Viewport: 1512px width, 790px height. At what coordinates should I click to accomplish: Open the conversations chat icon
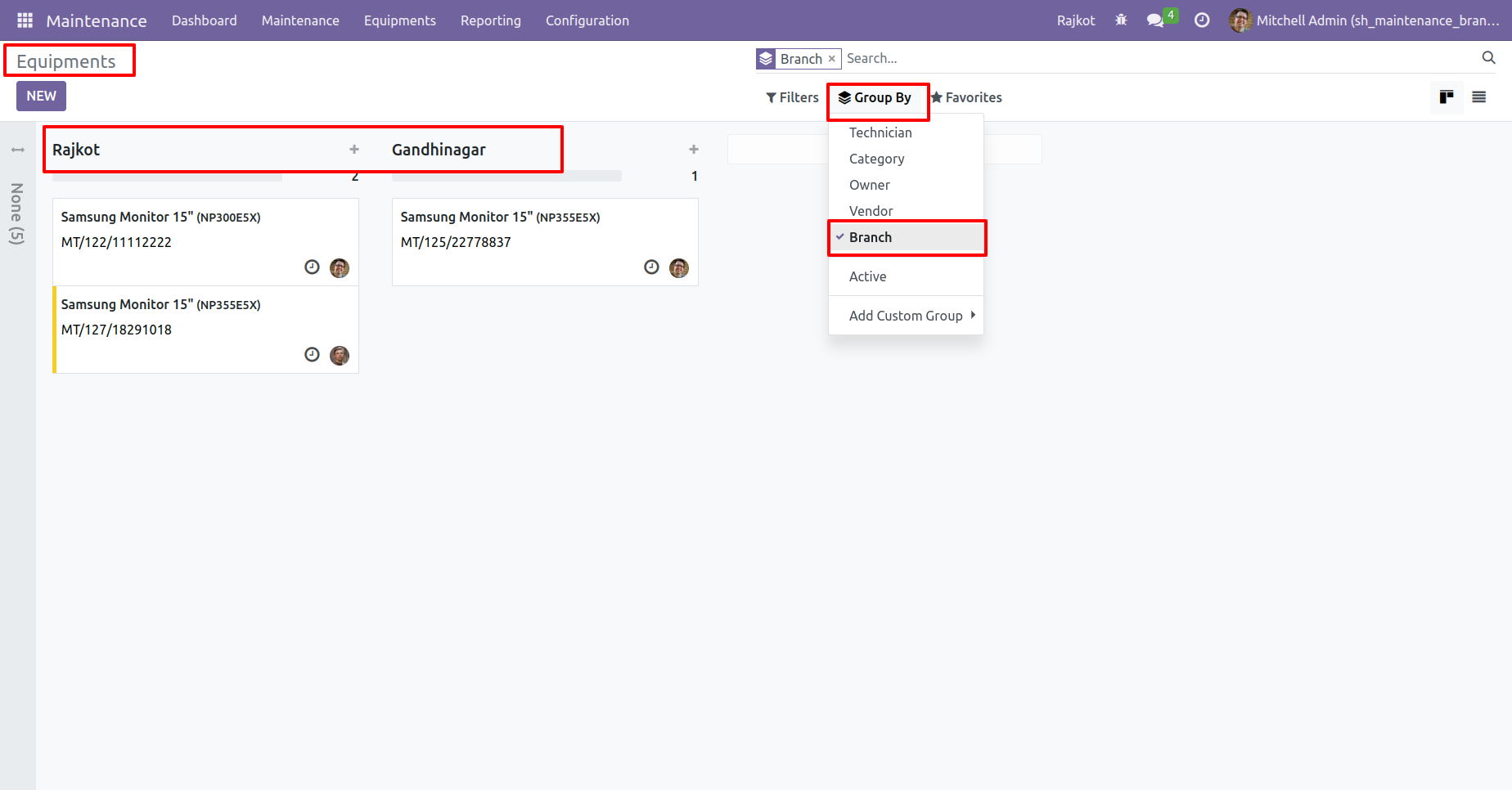(x=1155, y=20)
